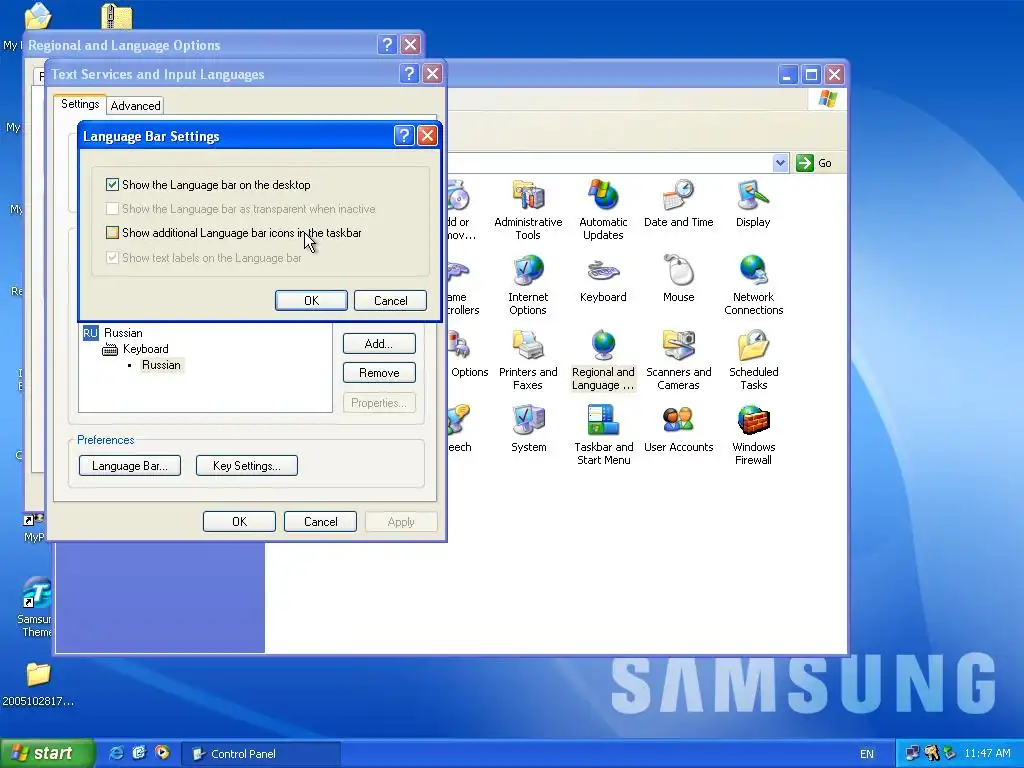Open System icon in Control Panel

[528, 428]
